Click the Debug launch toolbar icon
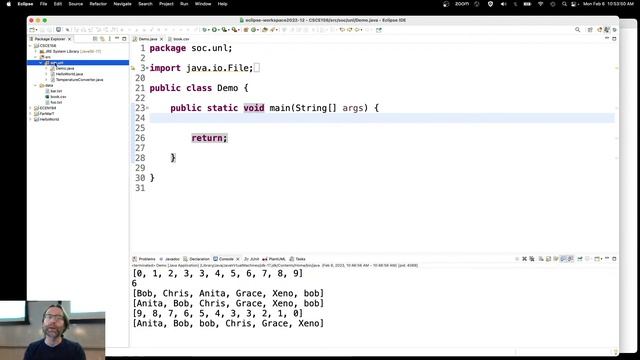The image size is (640, 360). pos(204,30)
